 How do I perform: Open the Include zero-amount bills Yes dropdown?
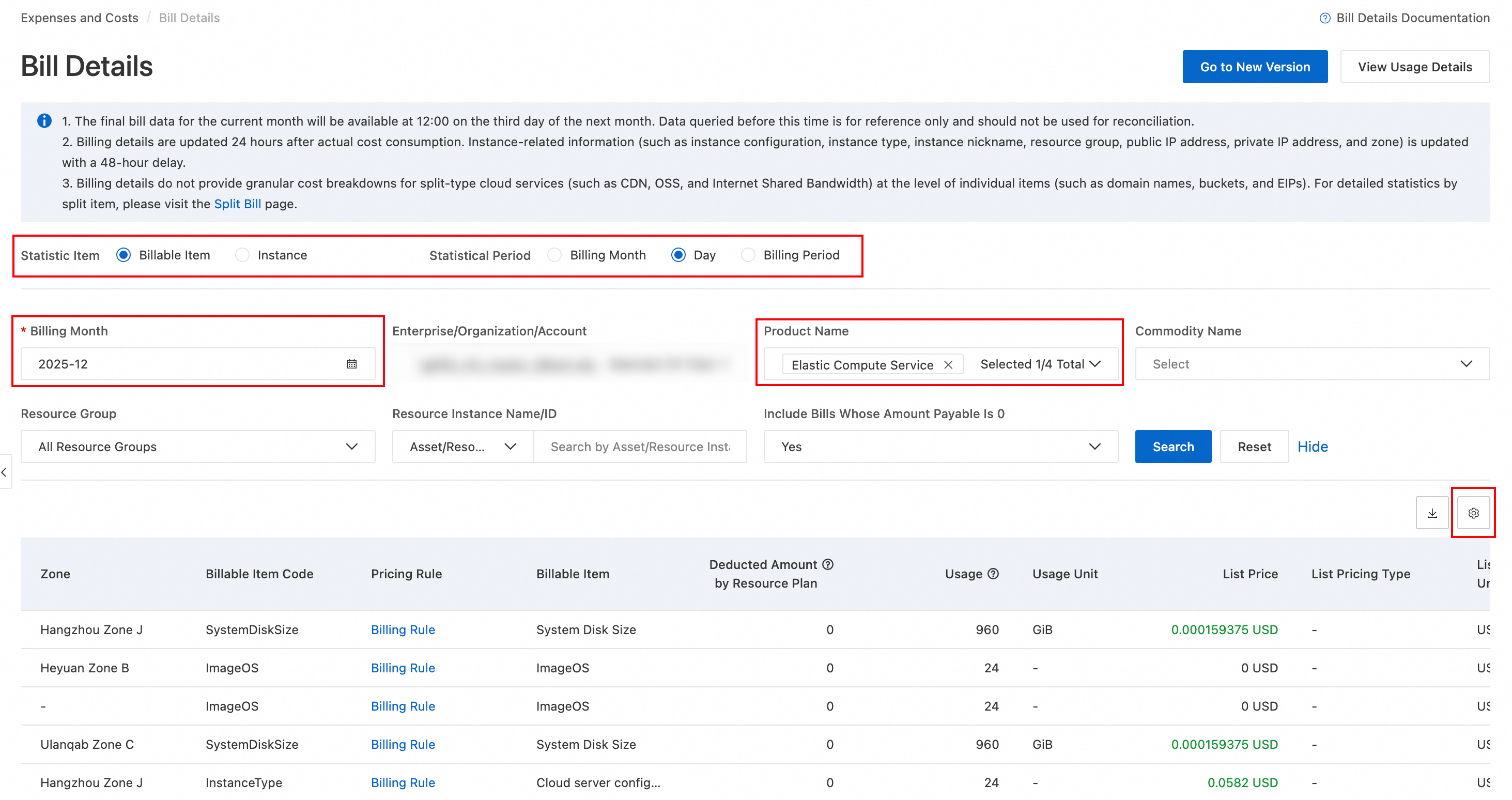click(x=940, y=447)
